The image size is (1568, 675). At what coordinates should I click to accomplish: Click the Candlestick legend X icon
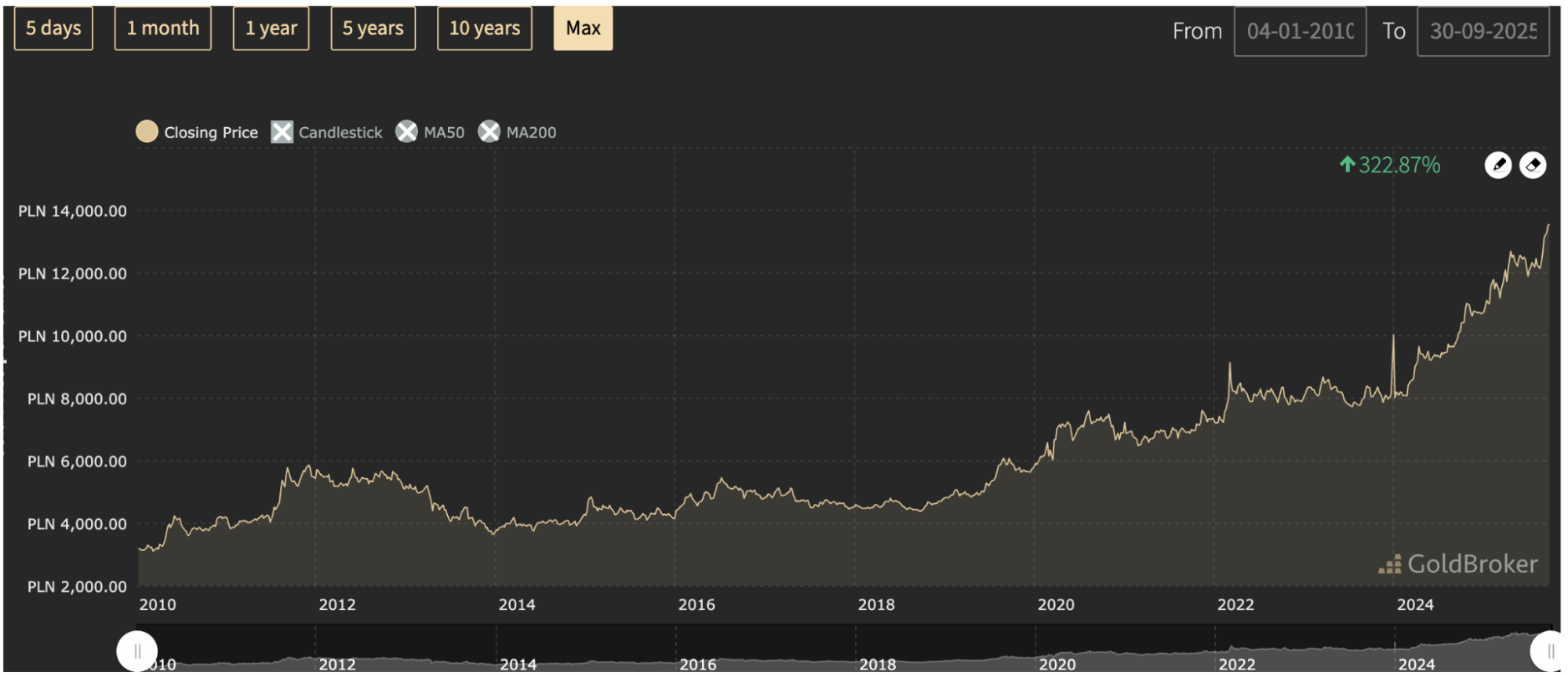282,132
